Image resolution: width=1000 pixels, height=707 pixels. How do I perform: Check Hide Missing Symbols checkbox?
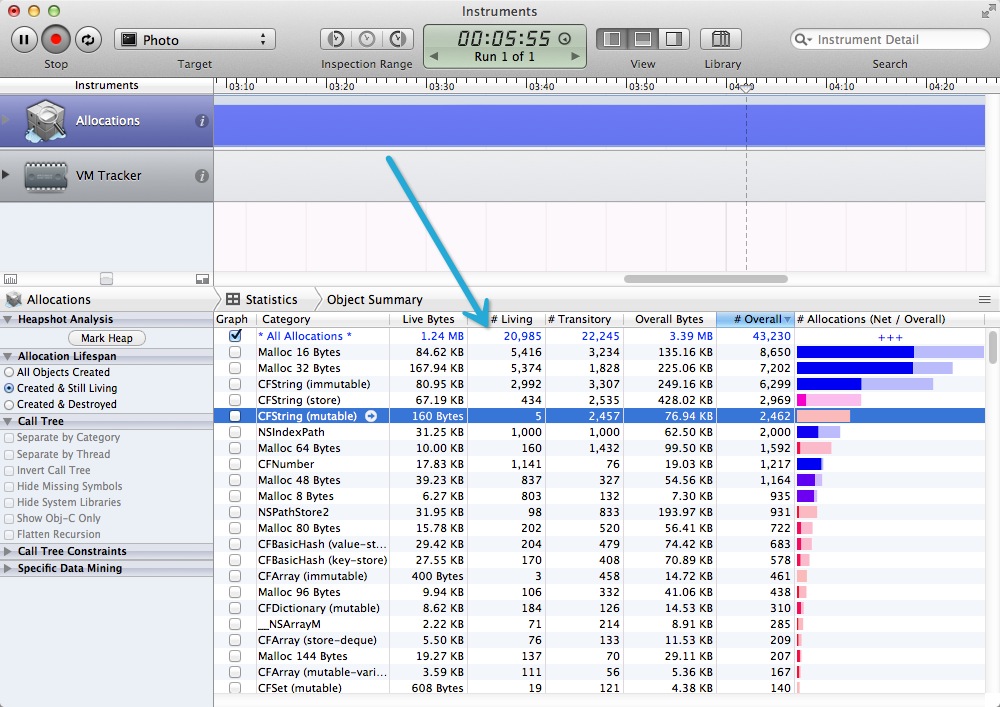point(9,486)
